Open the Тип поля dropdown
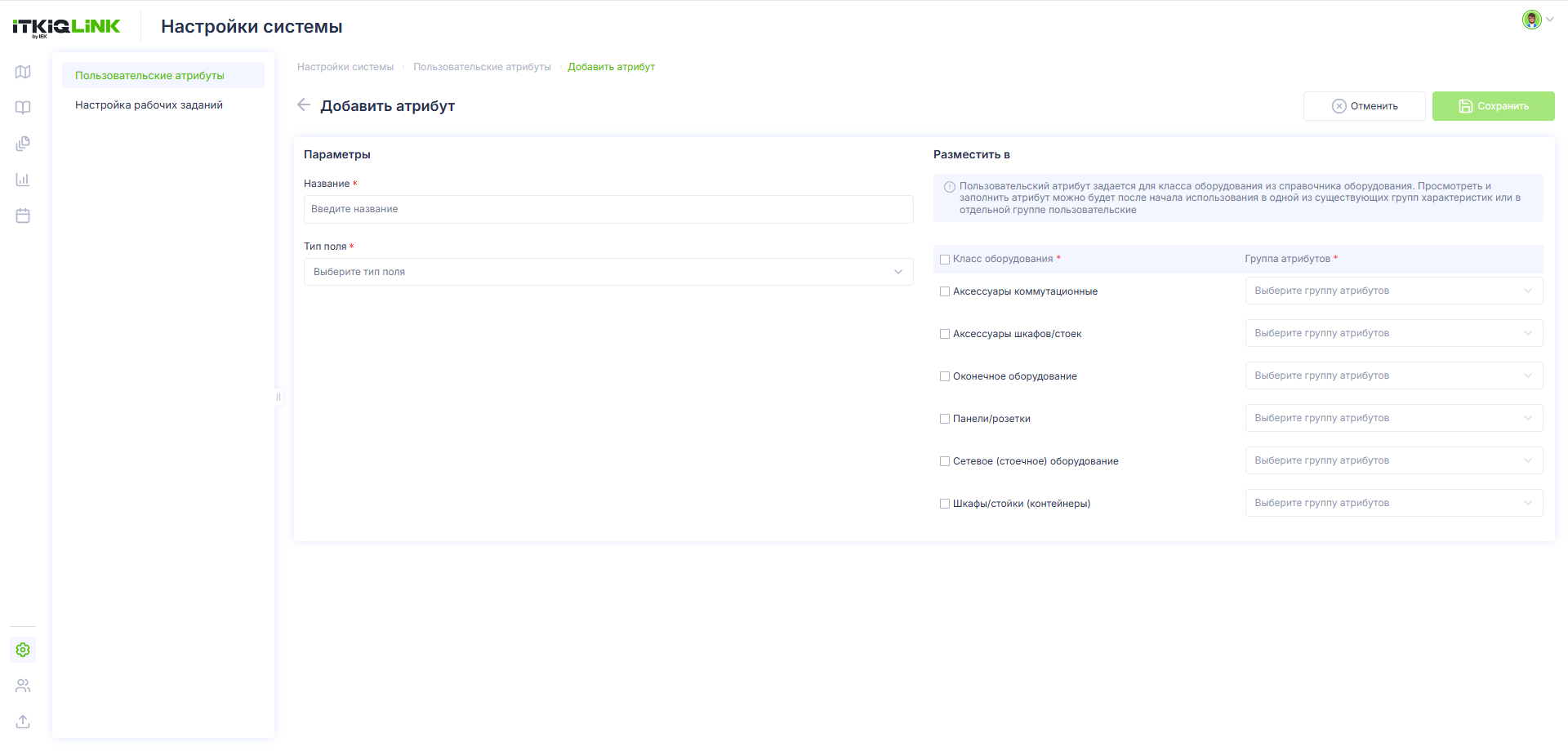This screenshot has width=1568, height=751. click(608, 272)
